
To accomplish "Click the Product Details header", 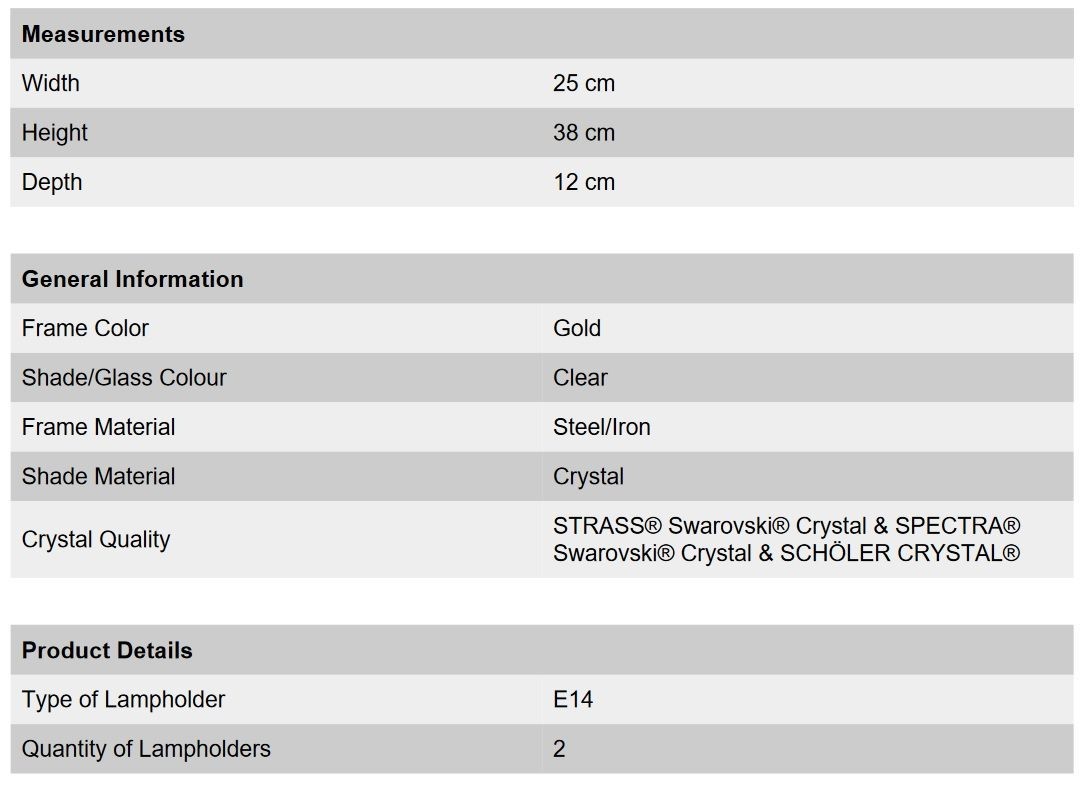I will 107,650.
